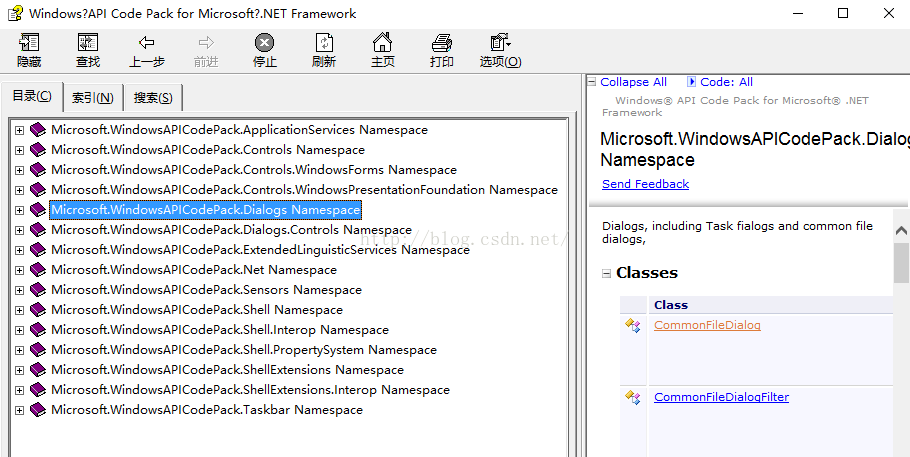Select Microsoft.WindowsAPICodePack.Taskbar Namespace row
The height and width of the screenshot is (457, 910).
click(x=207, y=409)
